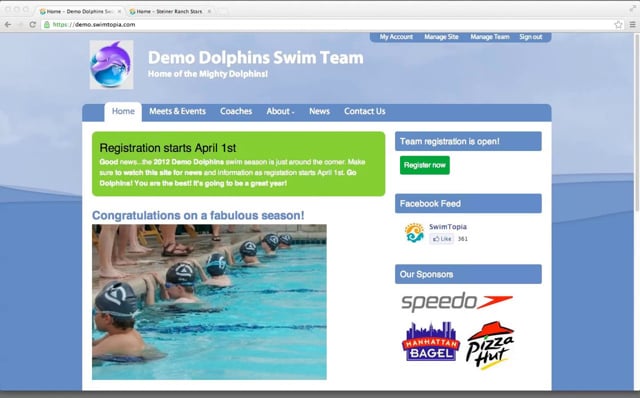
Task: Close the Demo Dolphins browser tab
Action: click(120, 11)
